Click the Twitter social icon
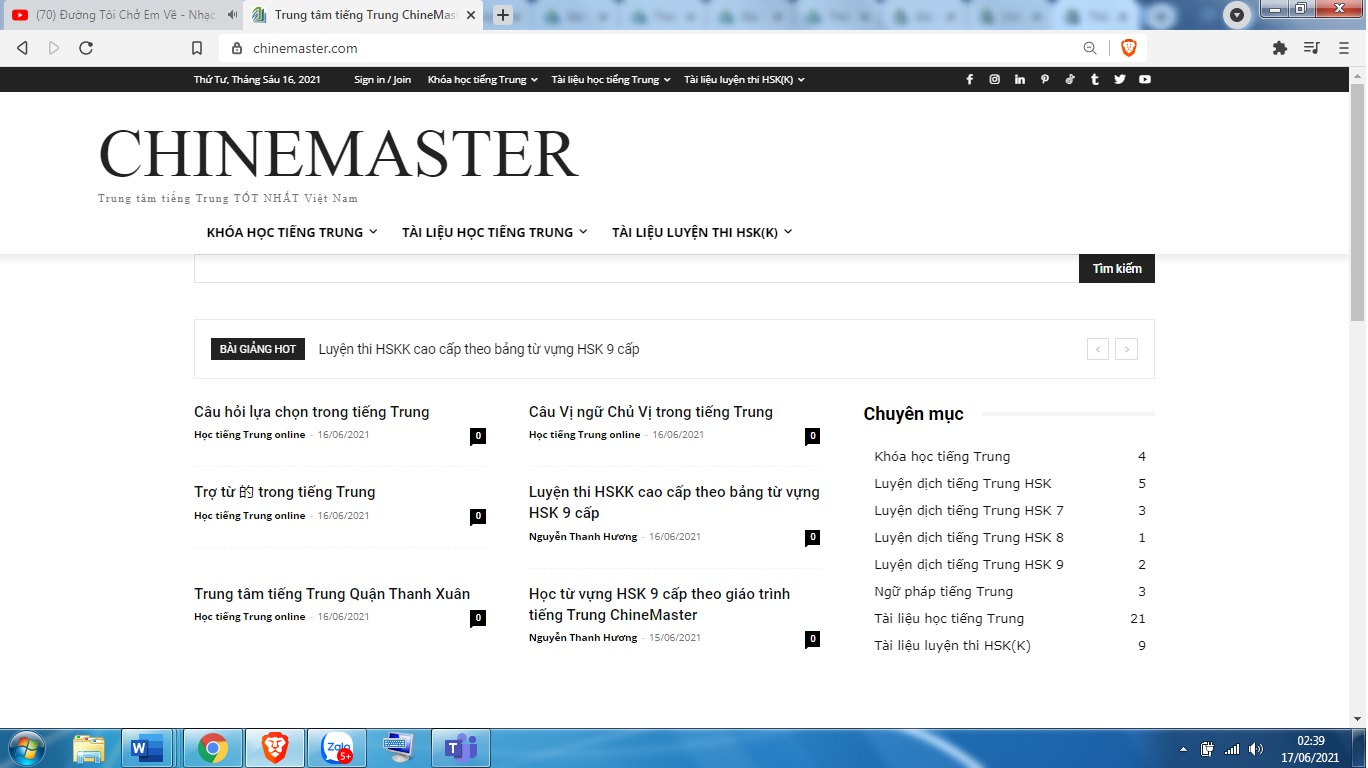 [x=1120, y=80]
